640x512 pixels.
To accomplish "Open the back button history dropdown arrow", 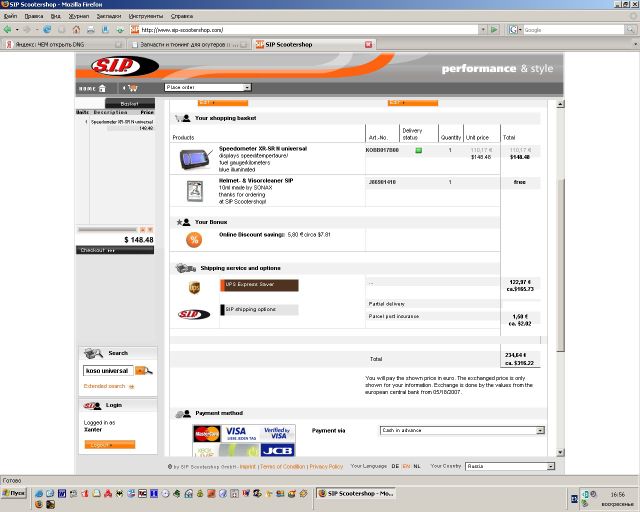I will pyautogui.click(x=17, y=29).
